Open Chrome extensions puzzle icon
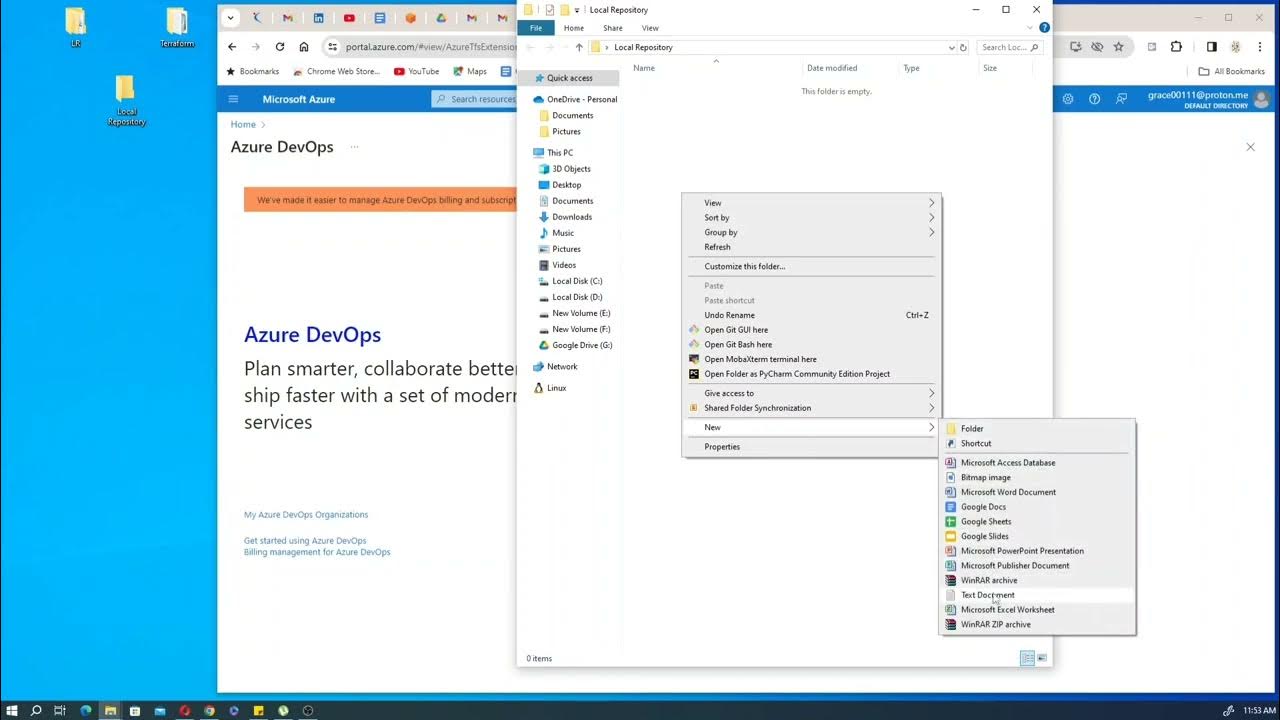The height and width of the screenshot is (720, 1280). 1176,47
